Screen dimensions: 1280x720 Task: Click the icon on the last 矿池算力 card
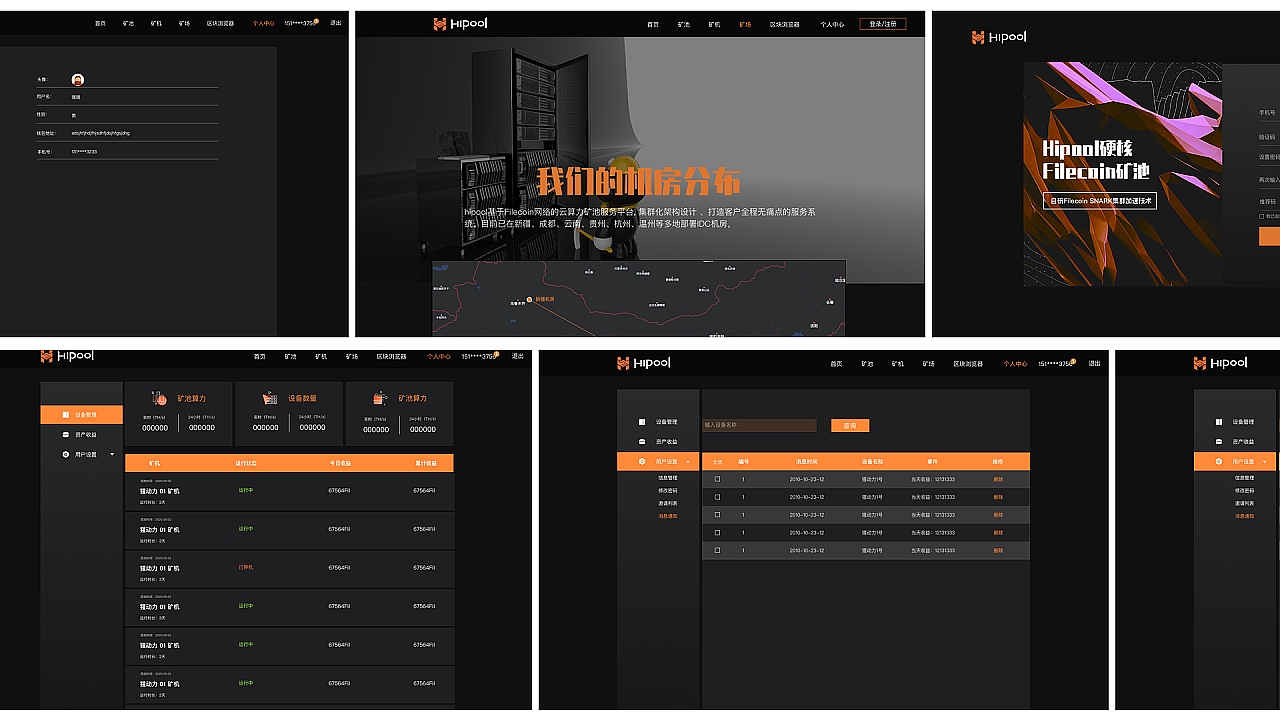[379, 398]
